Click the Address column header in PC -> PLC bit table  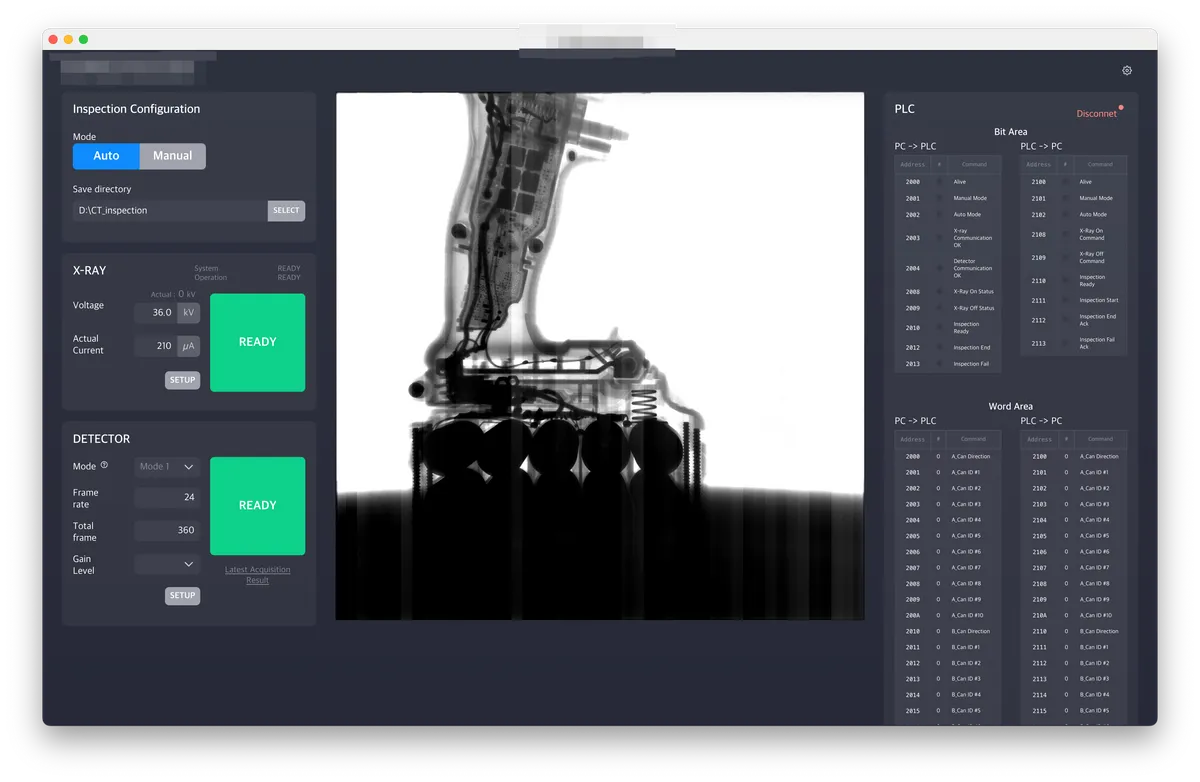pos(912,164)
